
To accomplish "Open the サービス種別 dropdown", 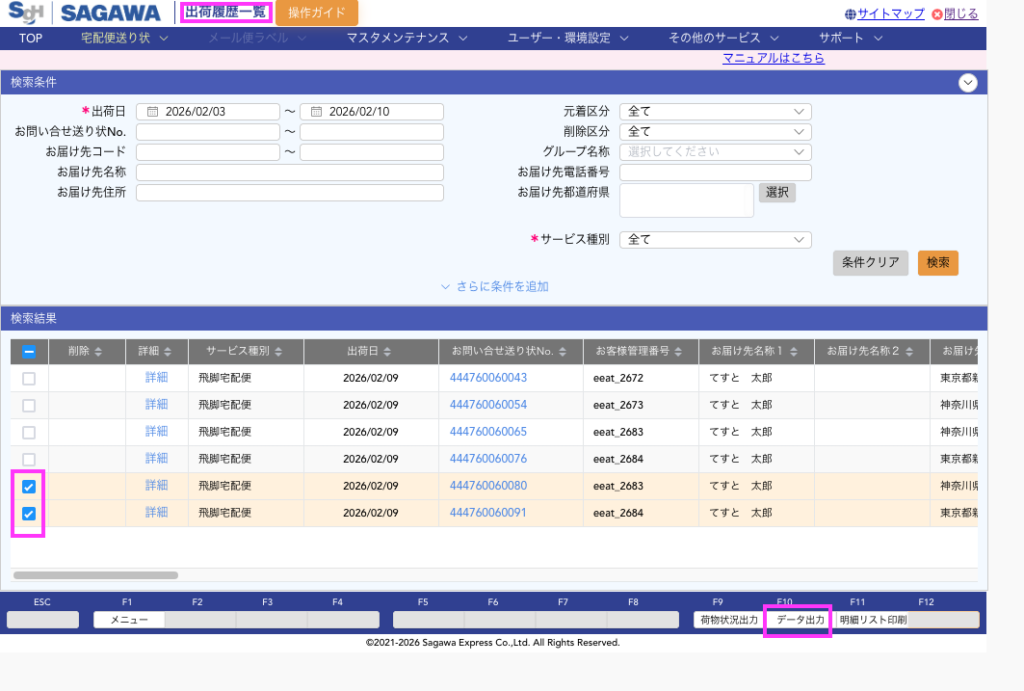I will [x=715, y=240].
